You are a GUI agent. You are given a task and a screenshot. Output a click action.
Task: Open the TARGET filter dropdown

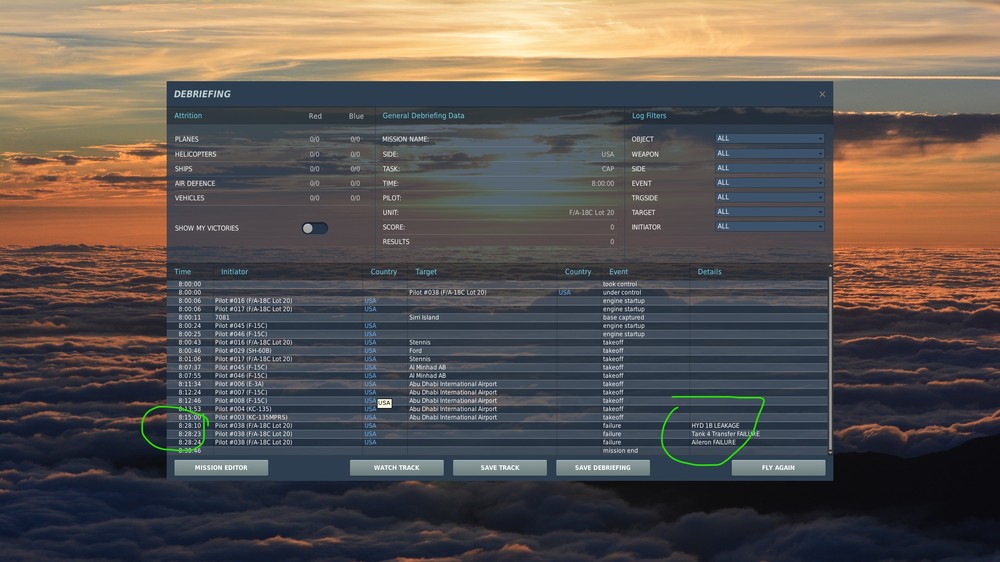[769, 212]
